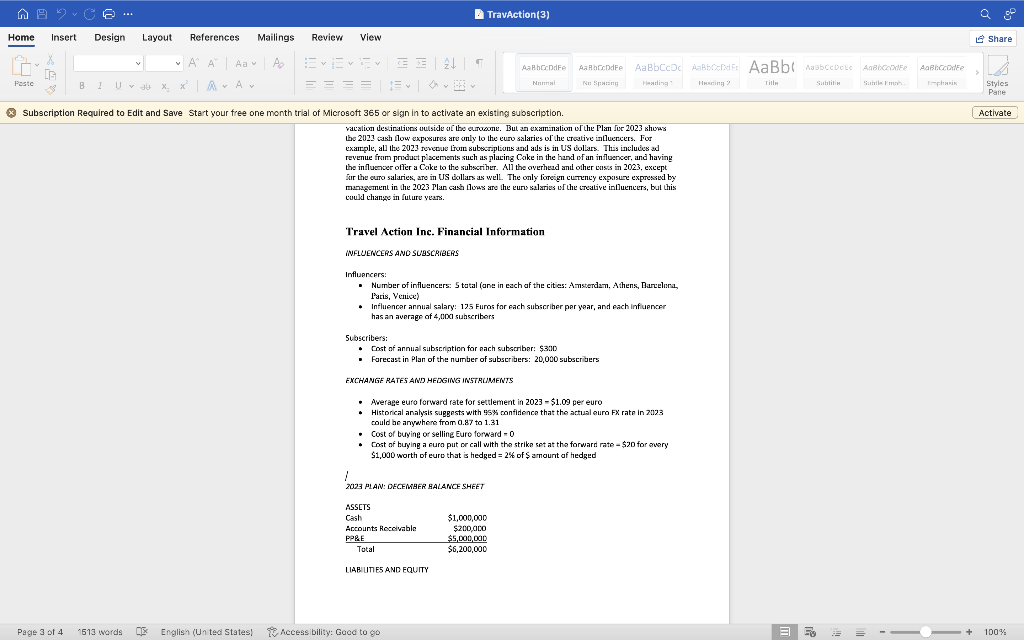Undo the last action
Image resolution: width=1024 pixels, height=640 pixels.
pos(61,14)
